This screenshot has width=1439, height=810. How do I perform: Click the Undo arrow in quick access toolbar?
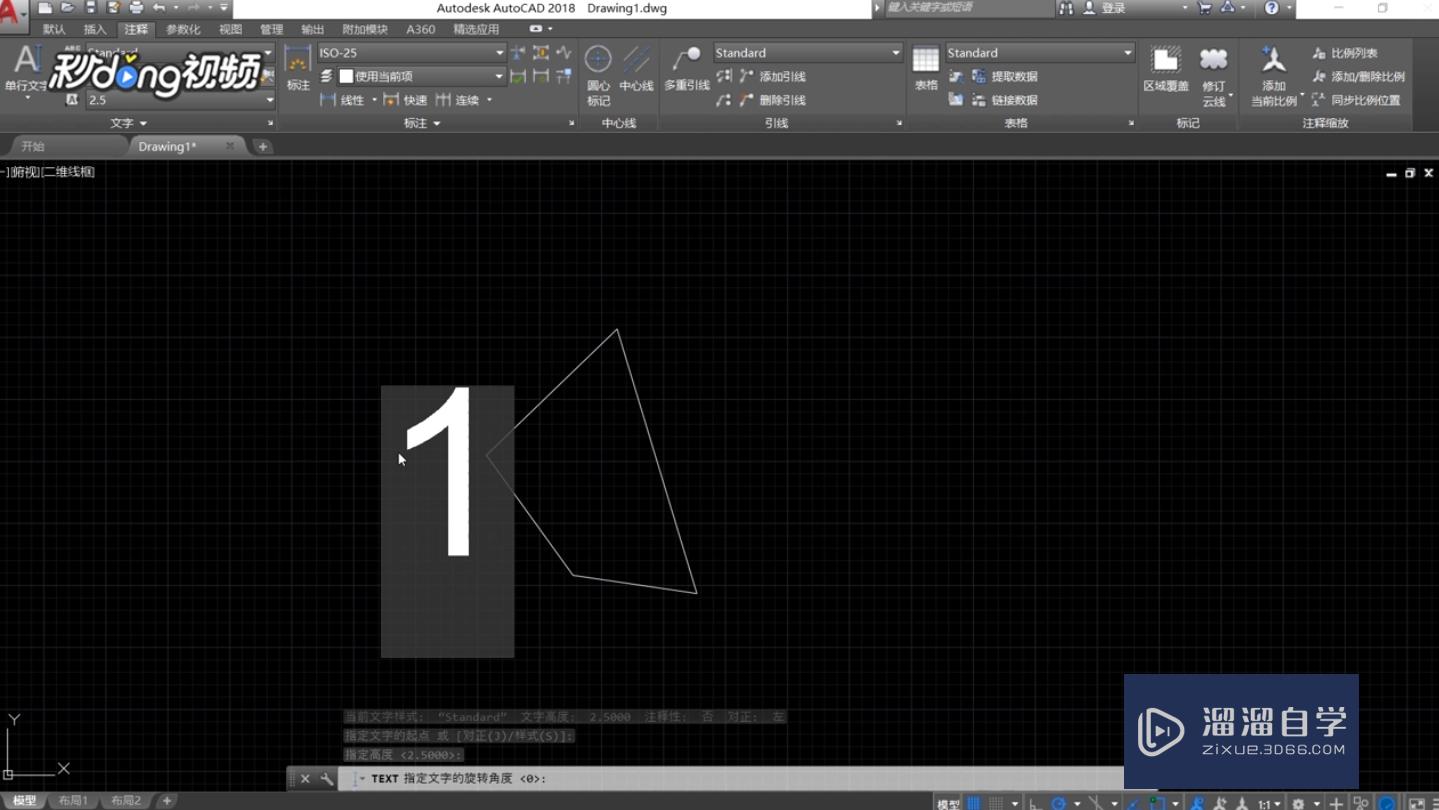point(159,8)
